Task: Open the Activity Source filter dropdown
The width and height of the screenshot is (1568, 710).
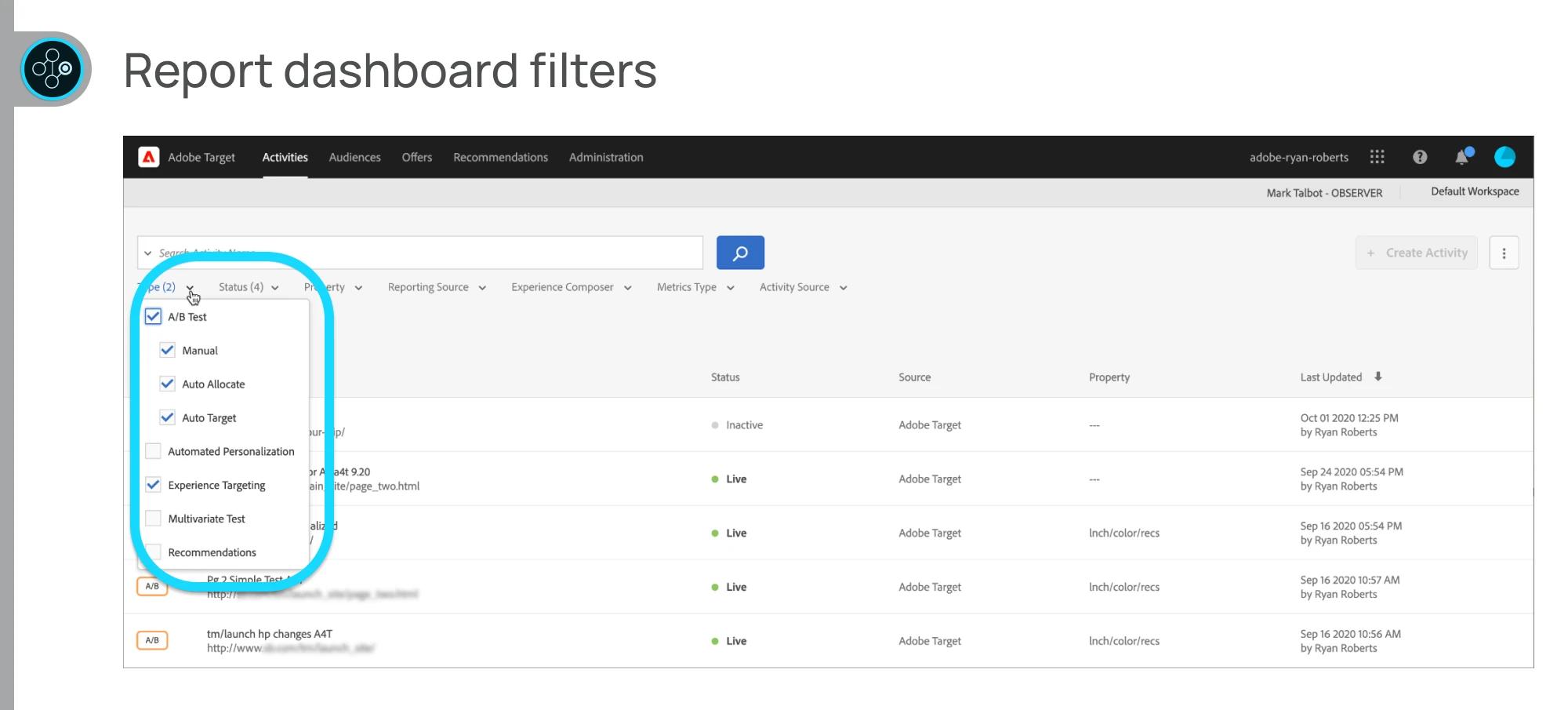Action: point(804,287)
